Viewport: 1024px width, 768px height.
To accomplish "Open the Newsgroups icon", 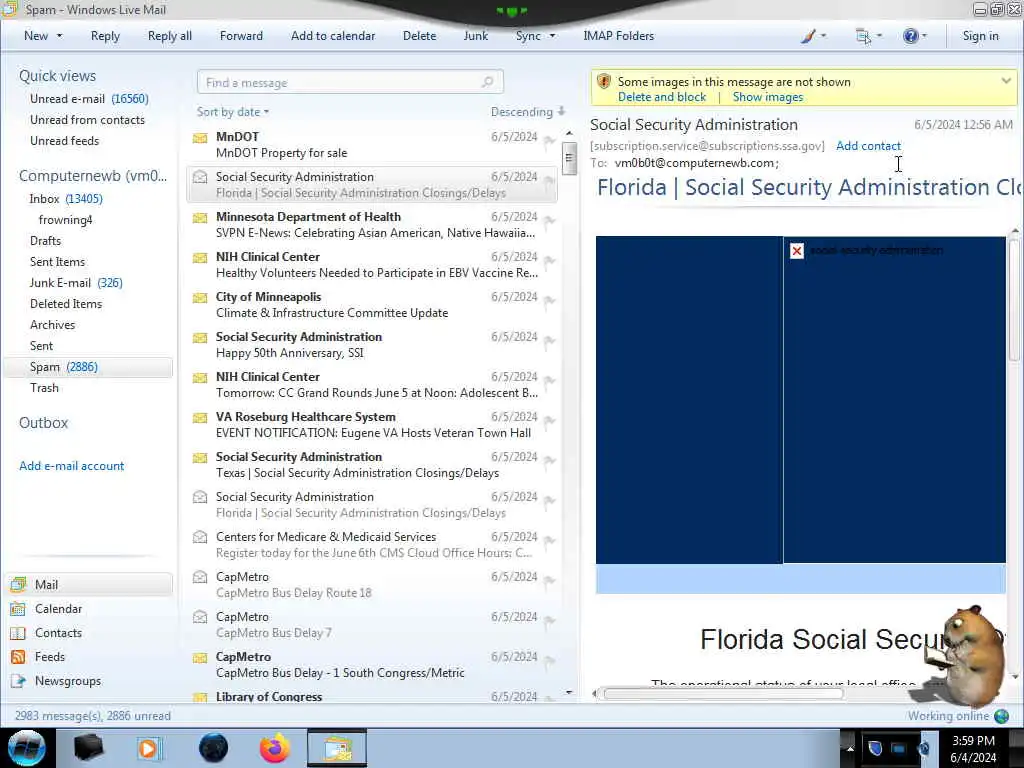I will (x=18, y=681).
